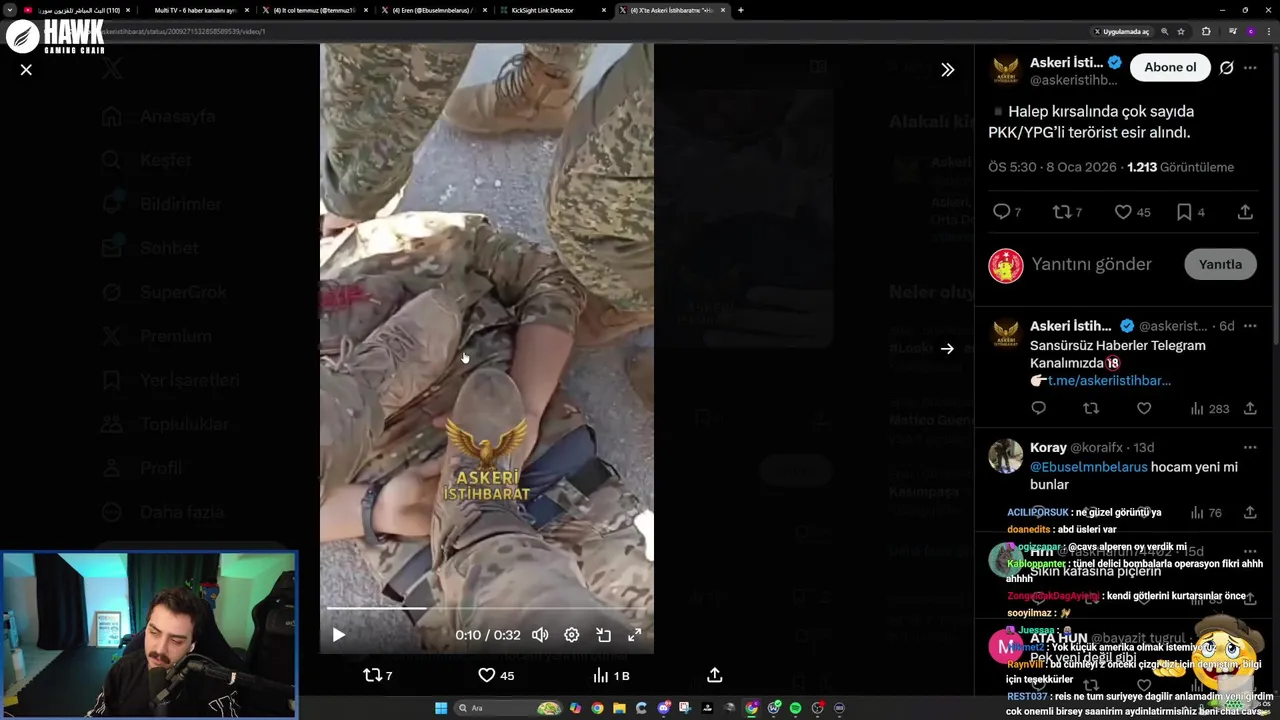This screenshot has width=1280, height=720.
Task: Switch to the first YouTube (110) tab
Action: (78, 10)
